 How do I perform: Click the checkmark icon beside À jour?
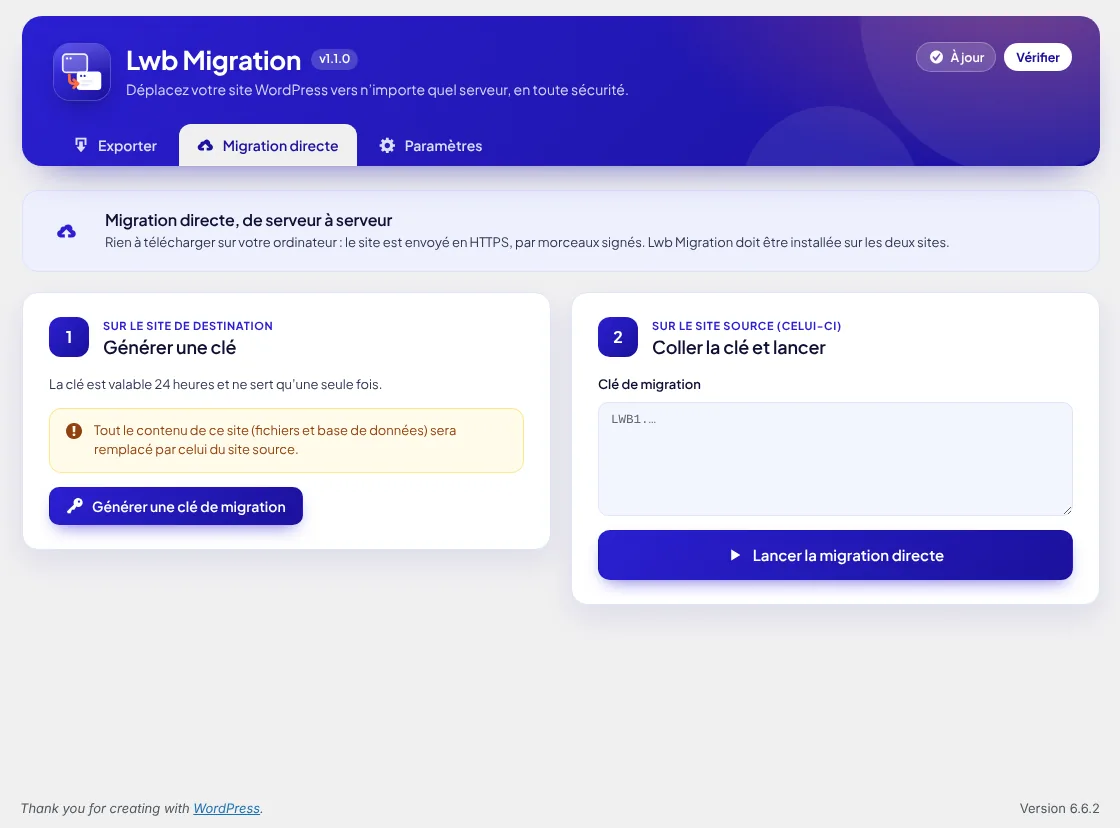pyautogui.click(x=936, y=57)
